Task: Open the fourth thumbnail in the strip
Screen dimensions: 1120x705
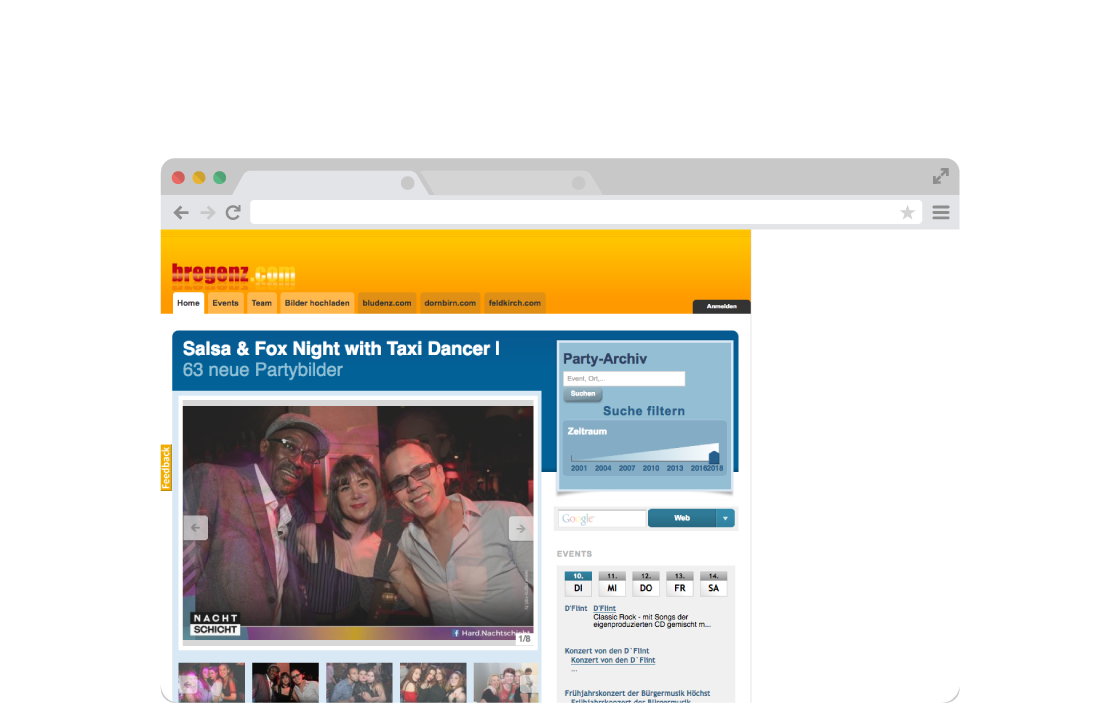Action: point(433,682)
